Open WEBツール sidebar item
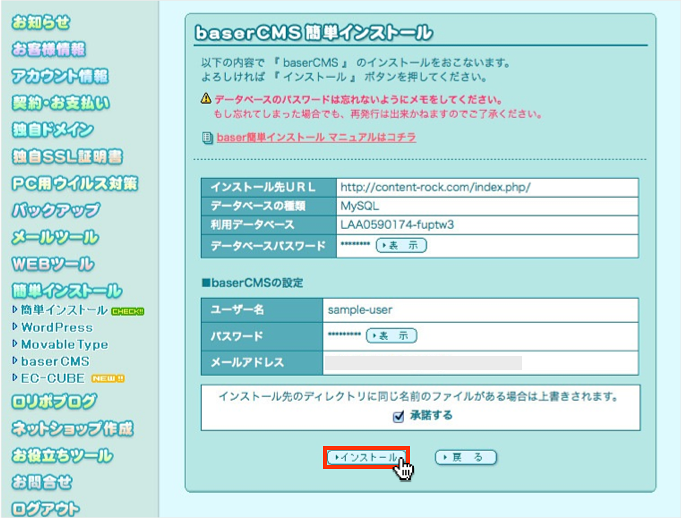Viewport: 681px width, 518px height. (x=53, y=264)
